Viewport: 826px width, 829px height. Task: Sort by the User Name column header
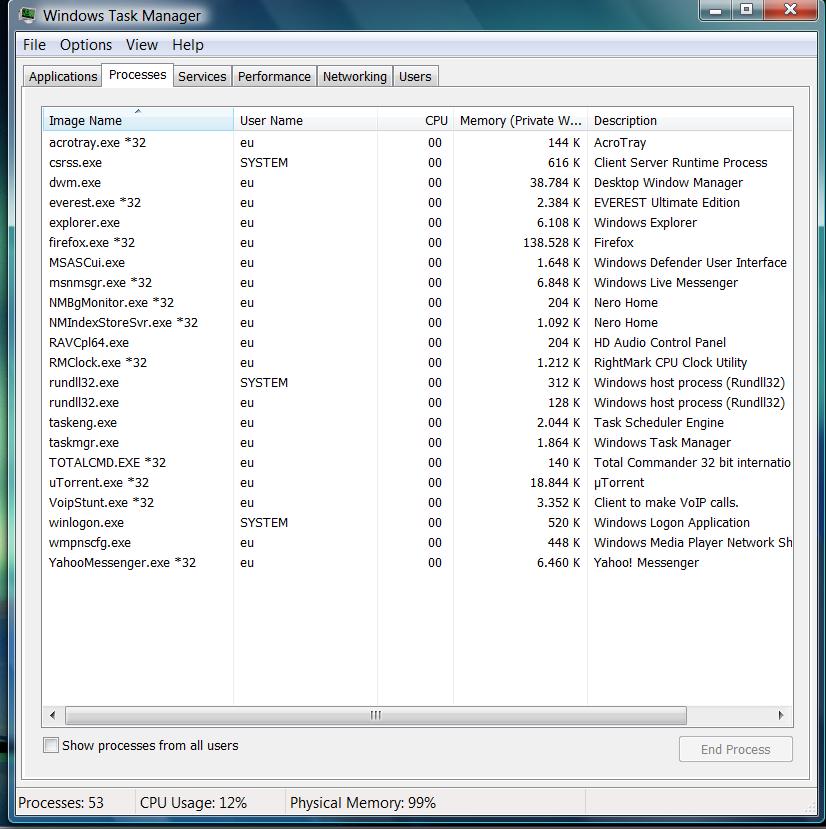(305, 120)
